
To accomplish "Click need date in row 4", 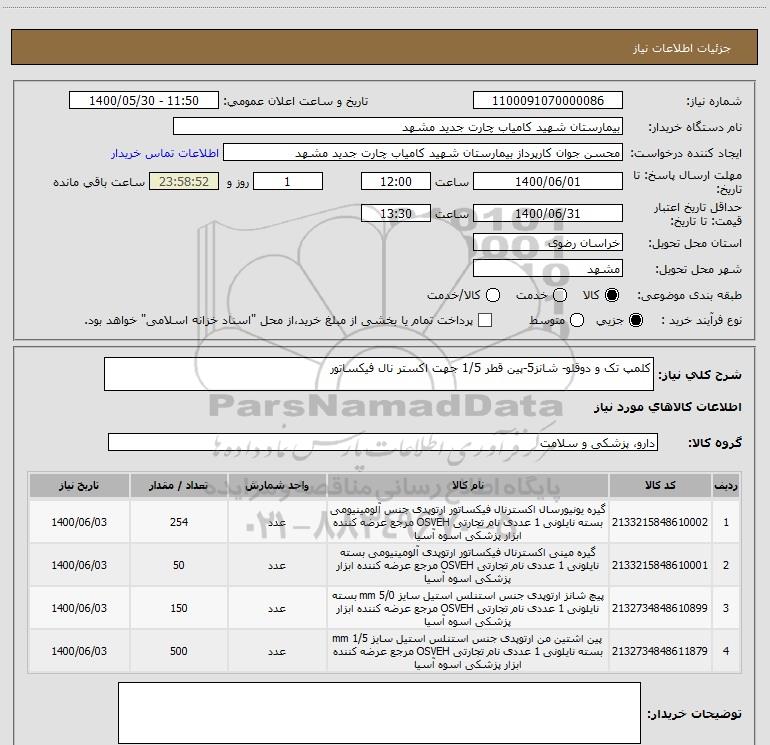I will 79,651.
